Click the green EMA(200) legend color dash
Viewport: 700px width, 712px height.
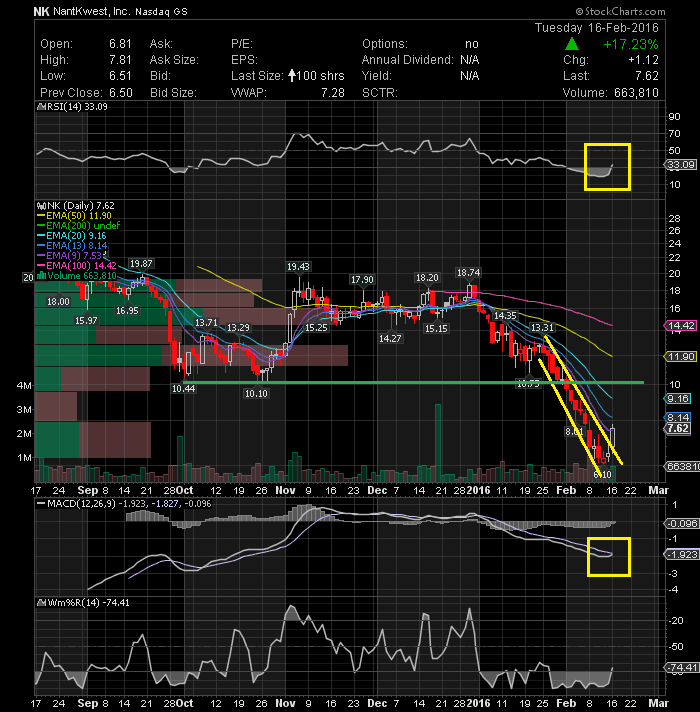point(41,226)
